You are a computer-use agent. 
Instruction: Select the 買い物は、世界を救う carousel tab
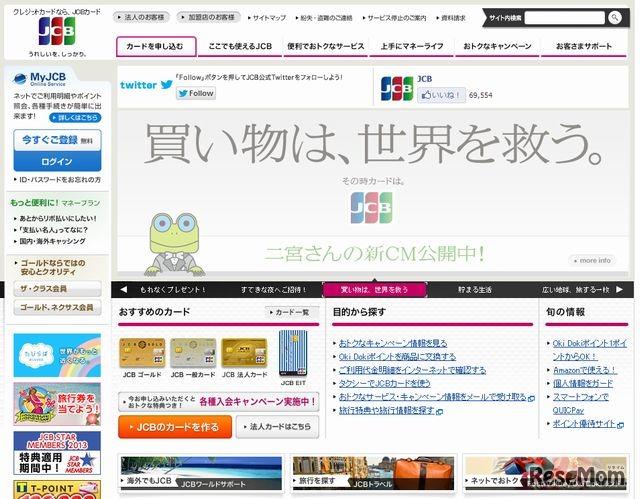click(374, 290)
